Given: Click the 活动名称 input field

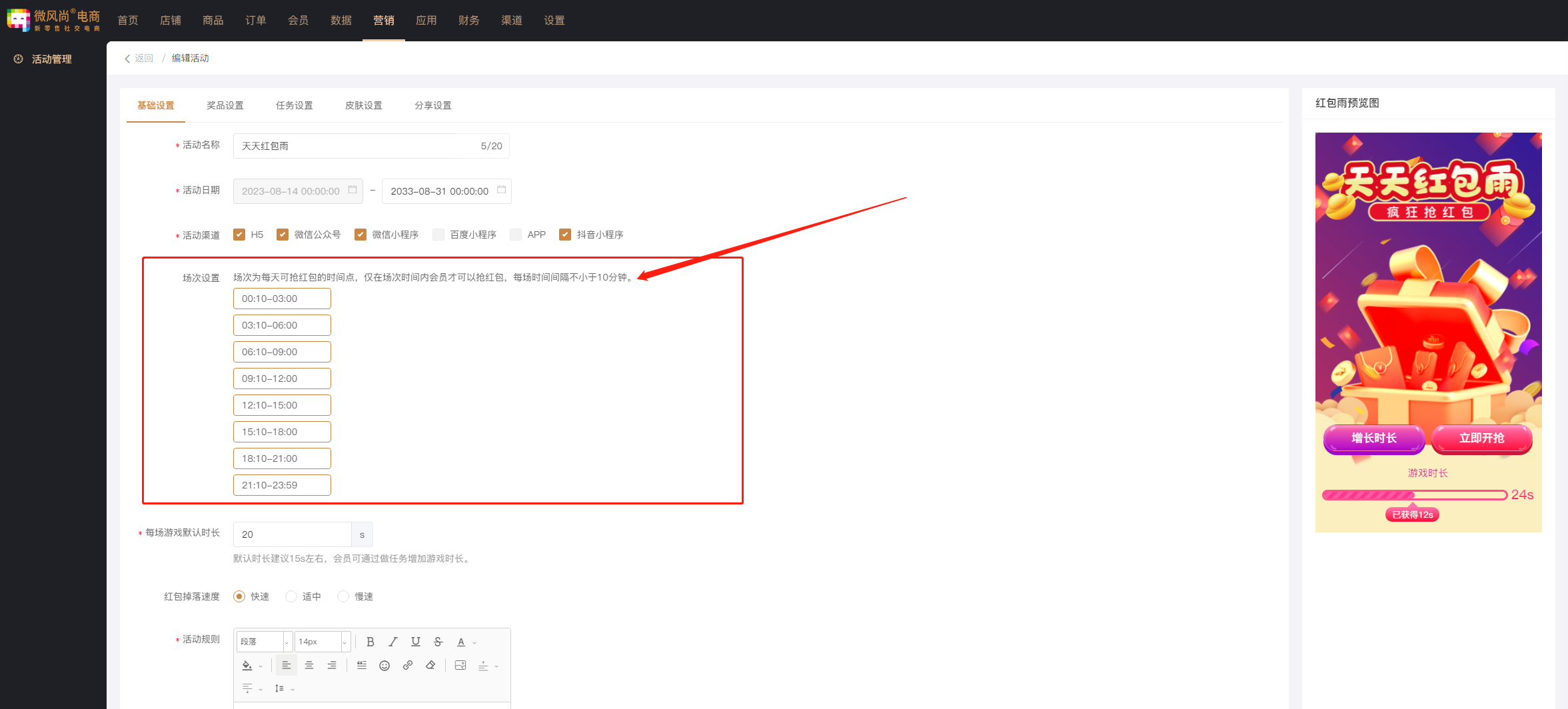Looking at the screenshot, I should [x=357, y=146].
